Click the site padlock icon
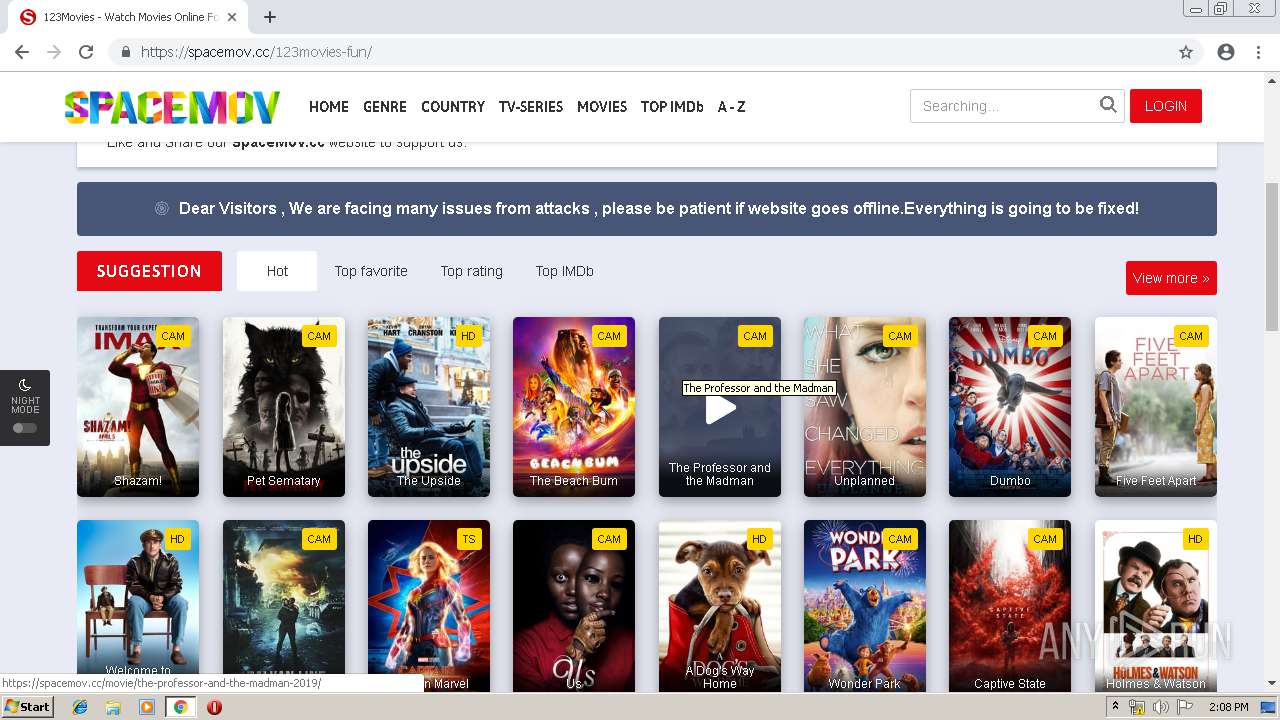The height and width of the screenshot is (720, 1280). [126, 52]
